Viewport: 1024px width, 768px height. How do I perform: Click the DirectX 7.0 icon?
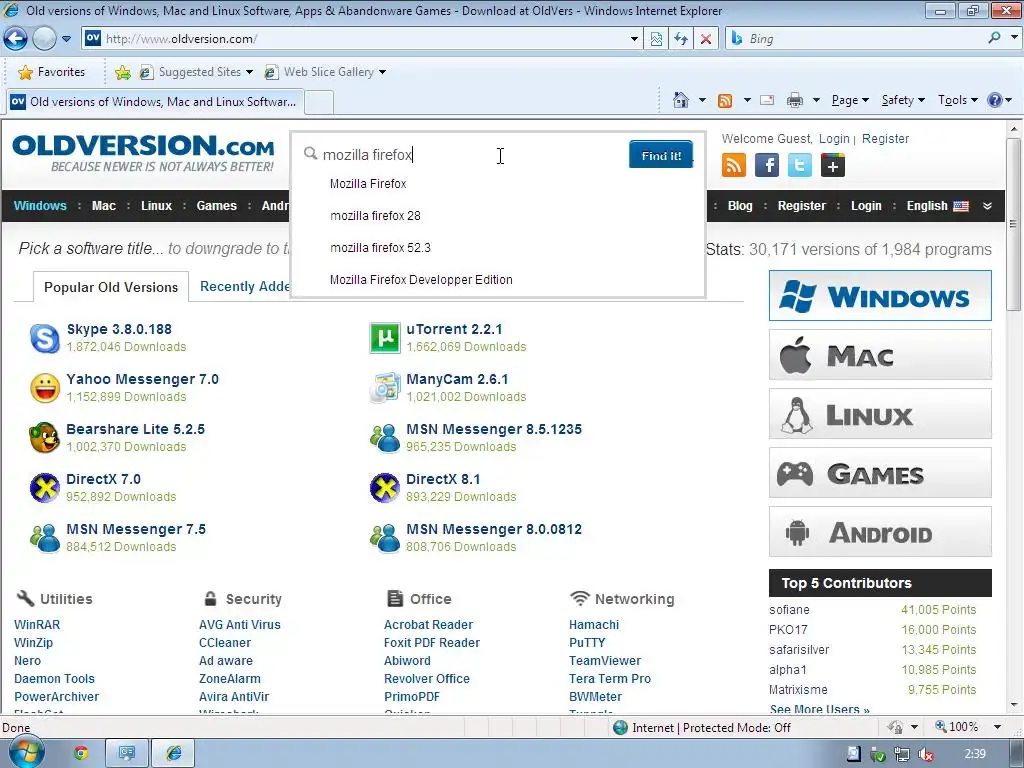point(44,488)
